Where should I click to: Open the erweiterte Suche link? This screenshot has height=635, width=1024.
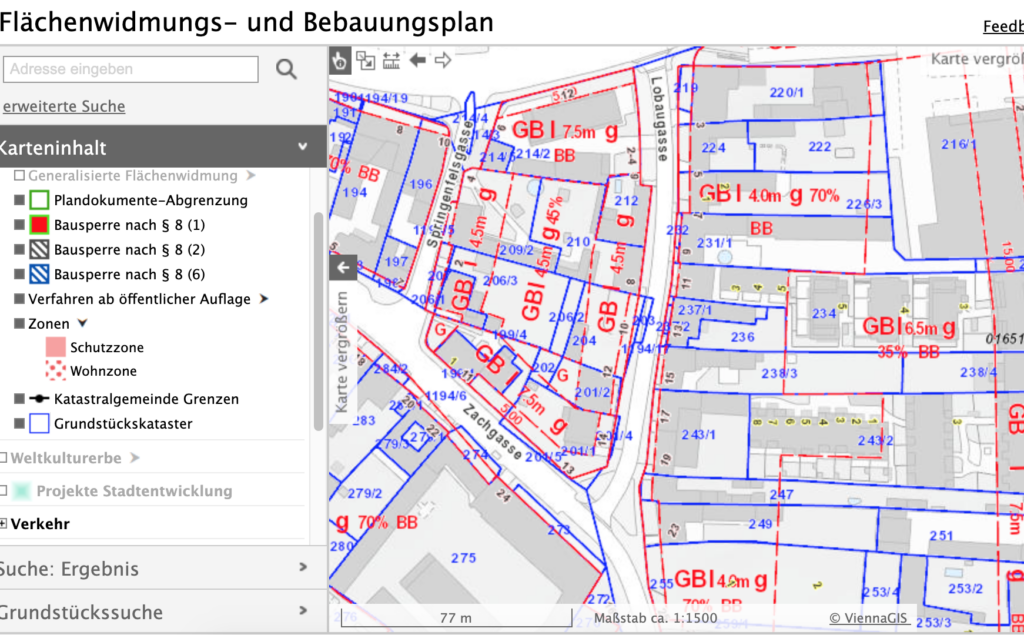click(63, 106)
